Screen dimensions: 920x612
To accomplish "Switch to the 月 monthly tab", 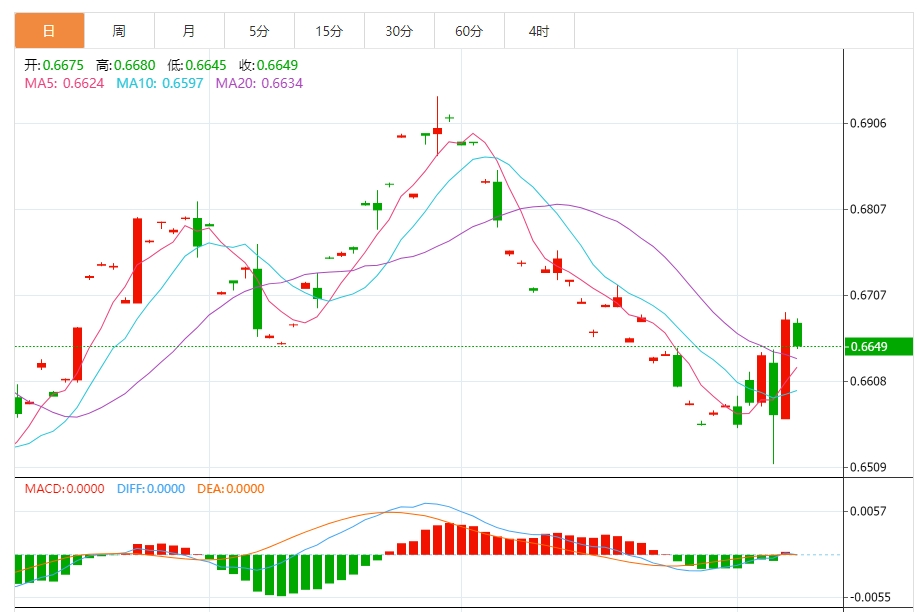I will tap(189, 31).
